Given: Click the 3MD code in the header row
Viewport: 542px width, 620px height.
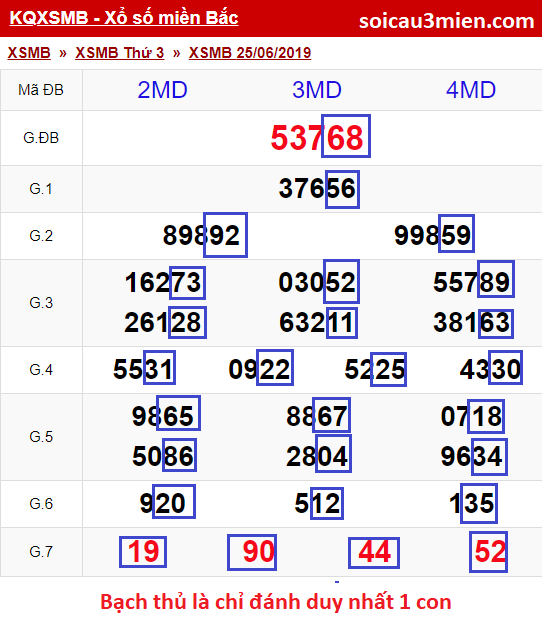Looking at the screenshot, I should tap(317, 90).
